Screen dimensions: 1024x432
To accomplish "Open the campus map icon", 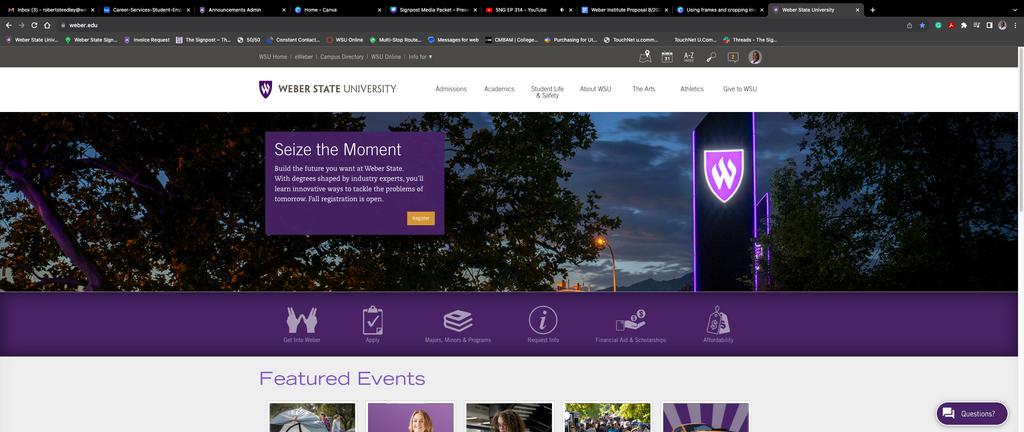I will pos(645,57).
